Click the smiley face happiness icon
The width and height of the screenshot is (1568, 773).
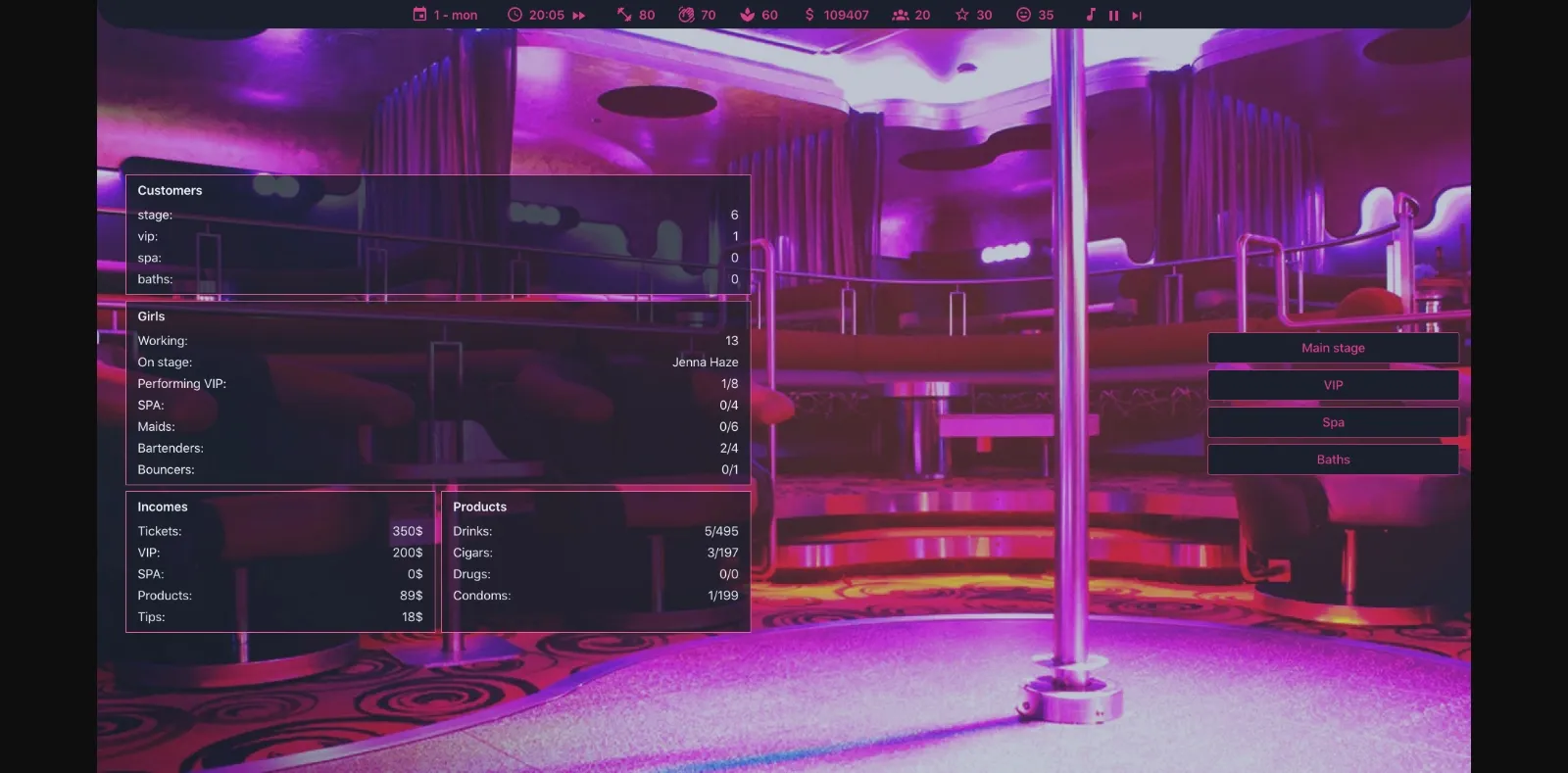(x=1024, y=15)
